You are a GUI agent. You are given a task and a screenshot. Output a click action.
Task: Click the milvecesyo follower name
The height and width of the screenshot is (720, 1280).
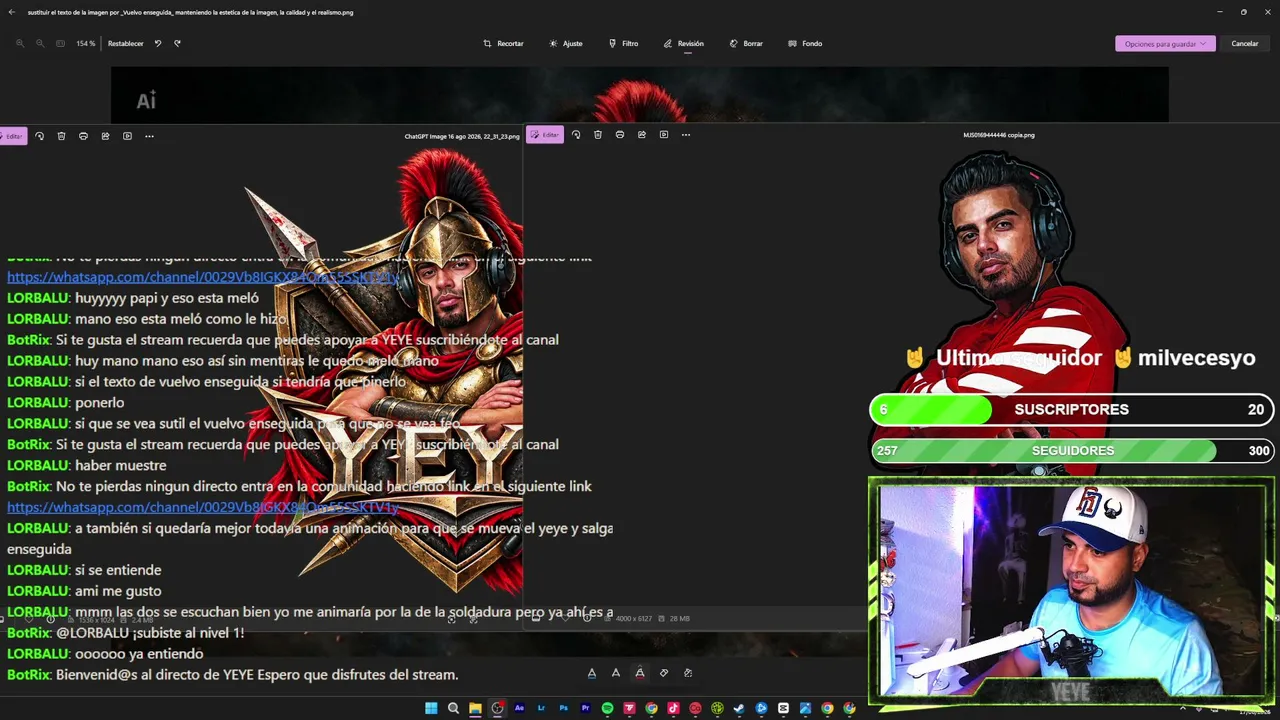coord(1196,358)
